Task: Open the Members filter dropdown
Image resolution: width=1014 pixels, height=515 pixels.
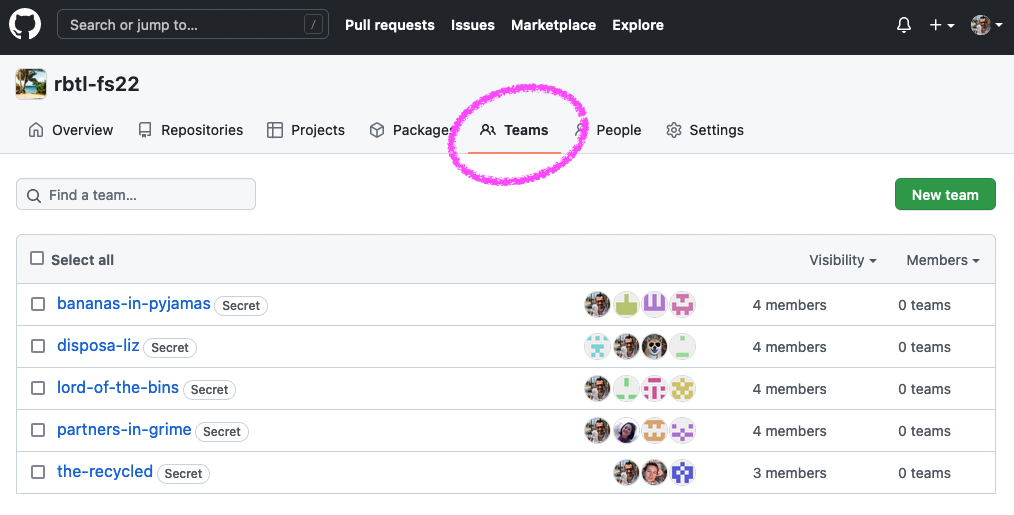Action: coord(942,260)
